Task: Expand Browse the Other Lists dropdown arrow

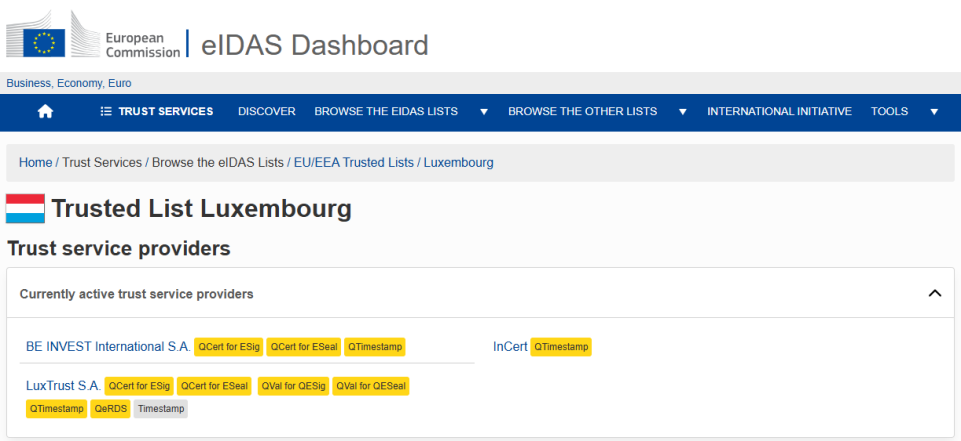Action: [x=682, y=112]
